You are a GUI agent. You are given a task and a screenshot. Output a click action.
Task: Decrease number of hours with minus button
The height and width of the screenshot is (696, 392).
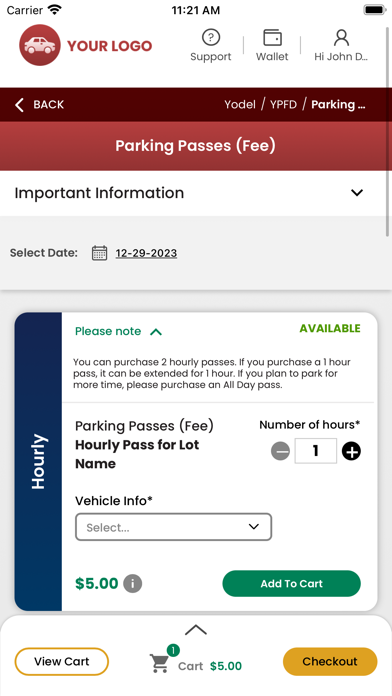click(280, 452)
